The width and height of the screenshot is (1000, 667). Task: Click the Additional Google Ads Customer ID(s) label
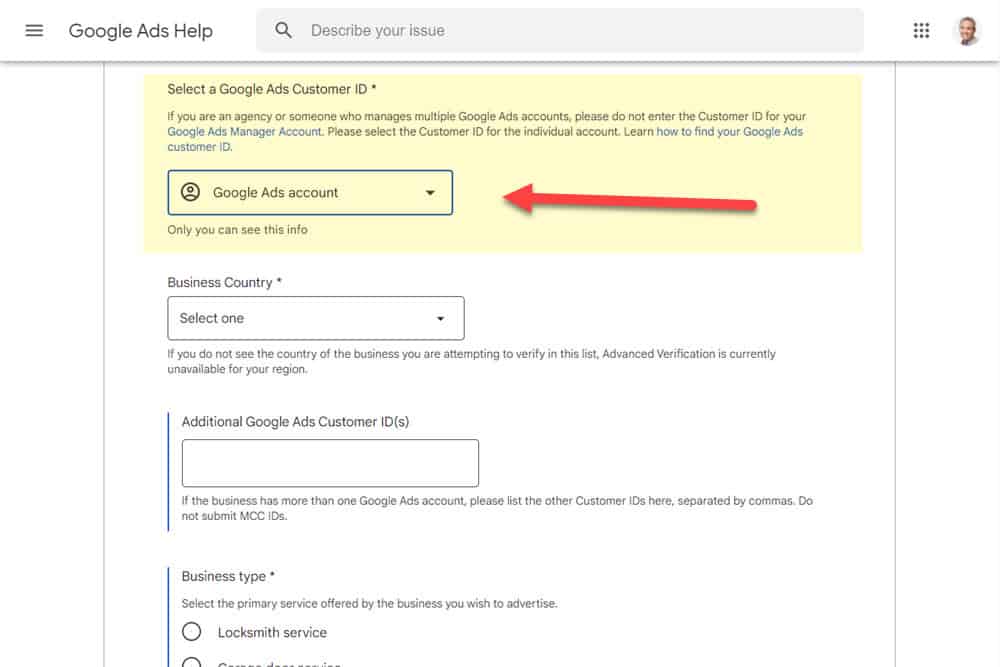295,421
